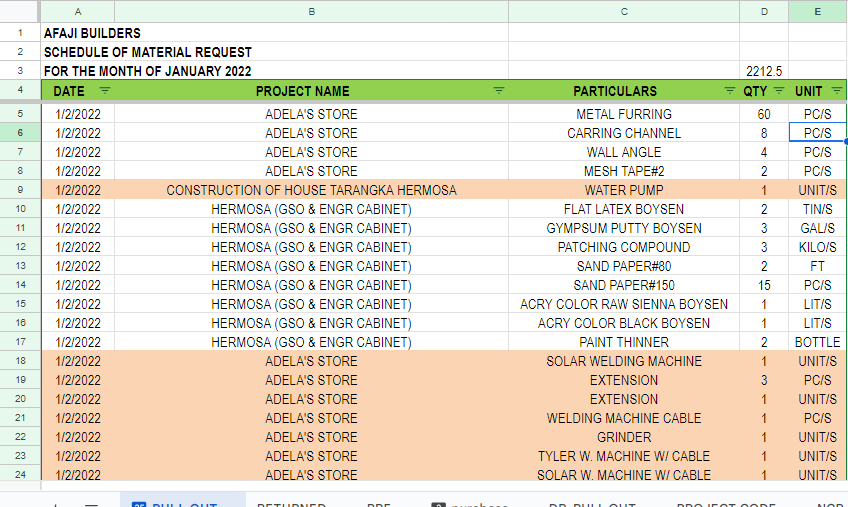This screenshot has width=848, height=507.
Task: Select the WATER PUMP cell
Action: tap(624, 190)
